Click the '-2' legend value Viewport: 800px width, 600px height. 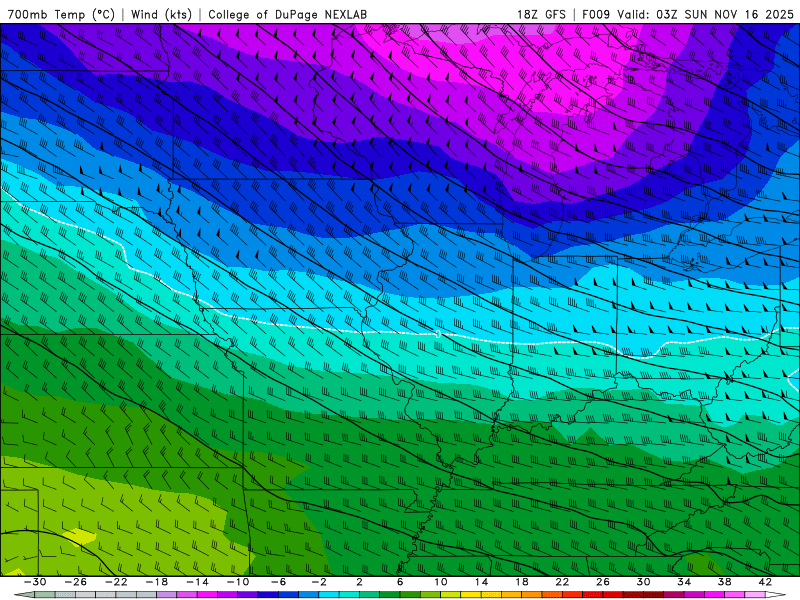319,582
